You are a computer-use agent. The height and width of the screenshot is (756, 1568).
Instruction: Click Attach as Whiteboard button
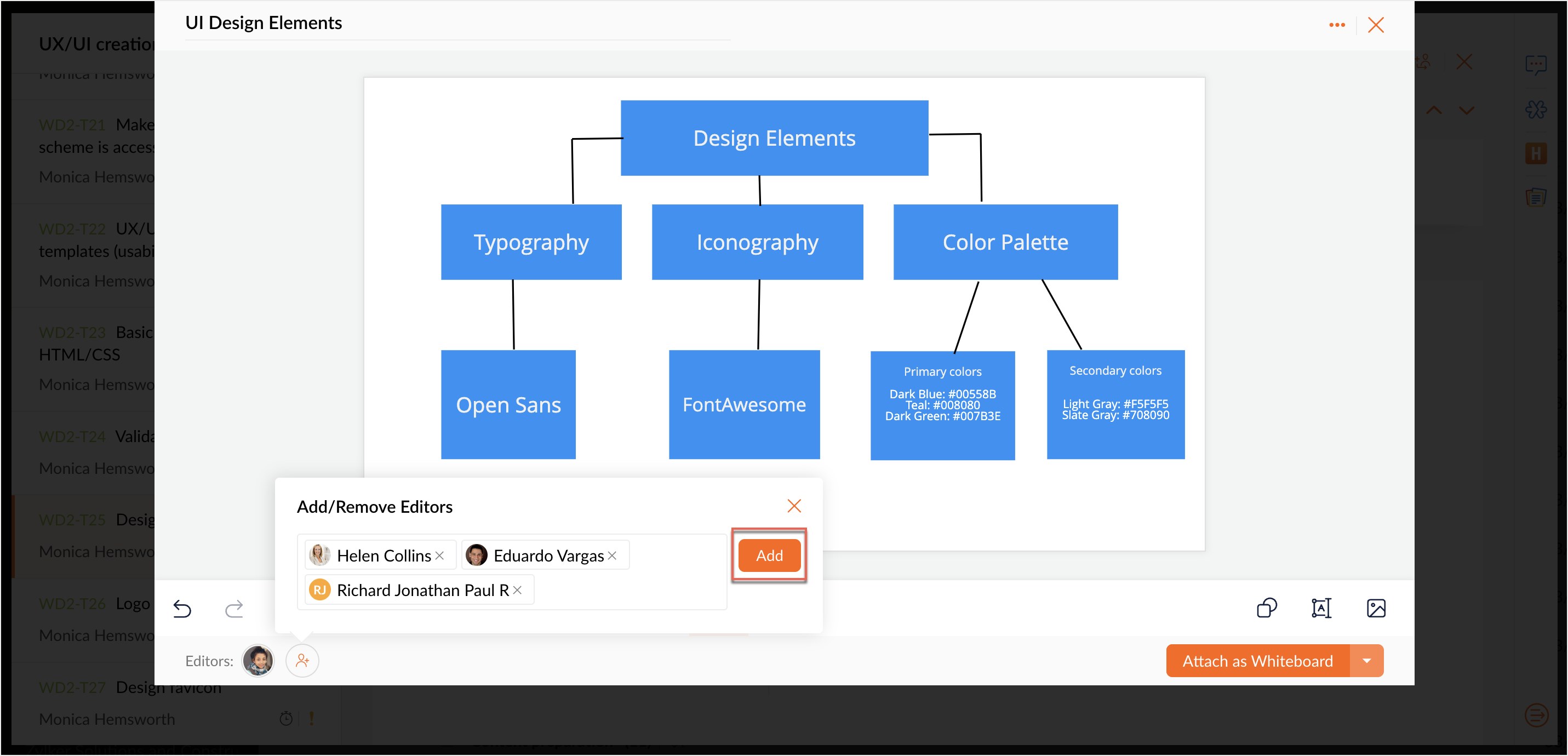[x=1257, y=661]
